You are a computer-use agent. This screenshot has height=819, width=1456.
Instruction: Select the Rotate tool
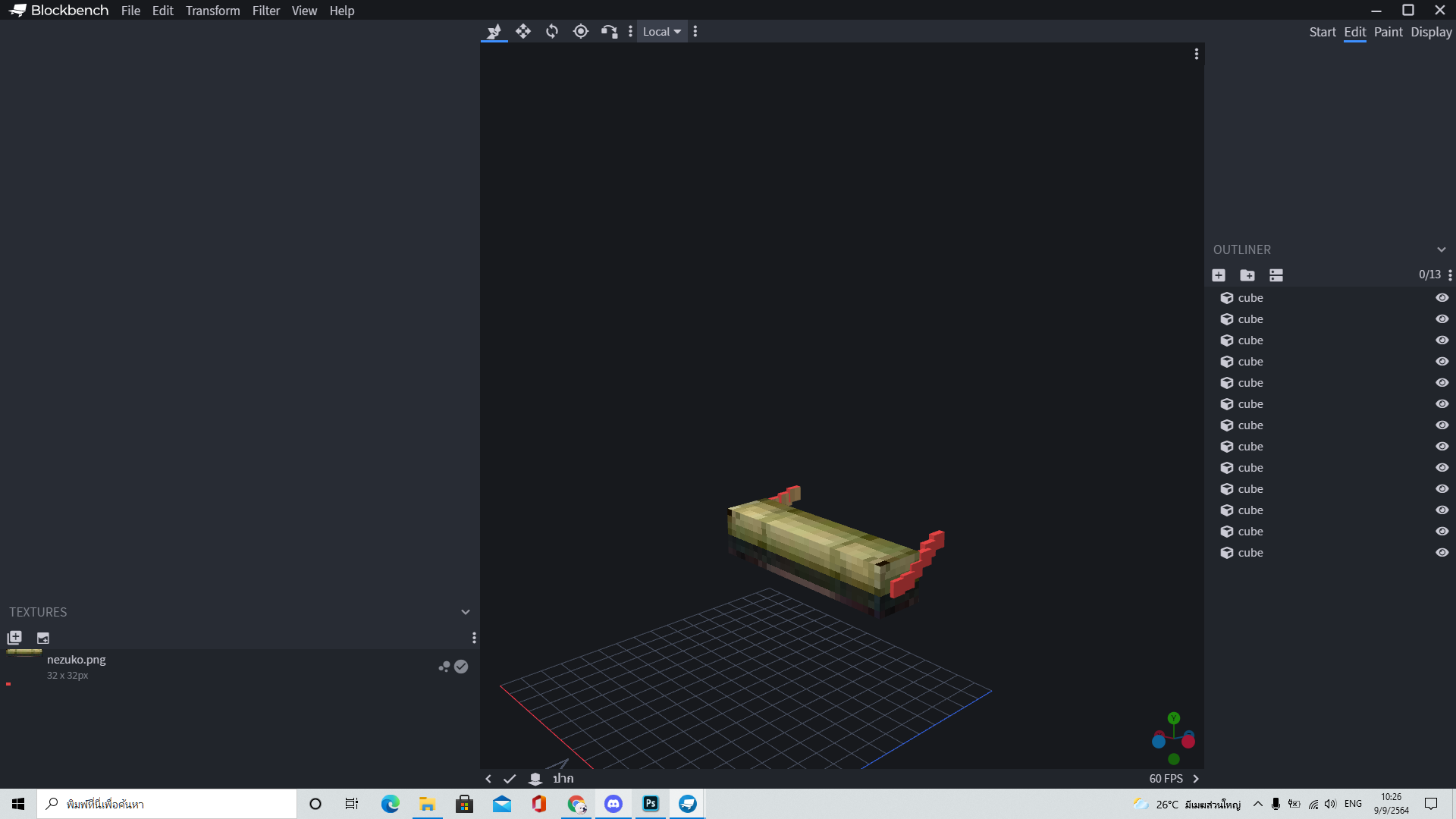click(552, 31)
